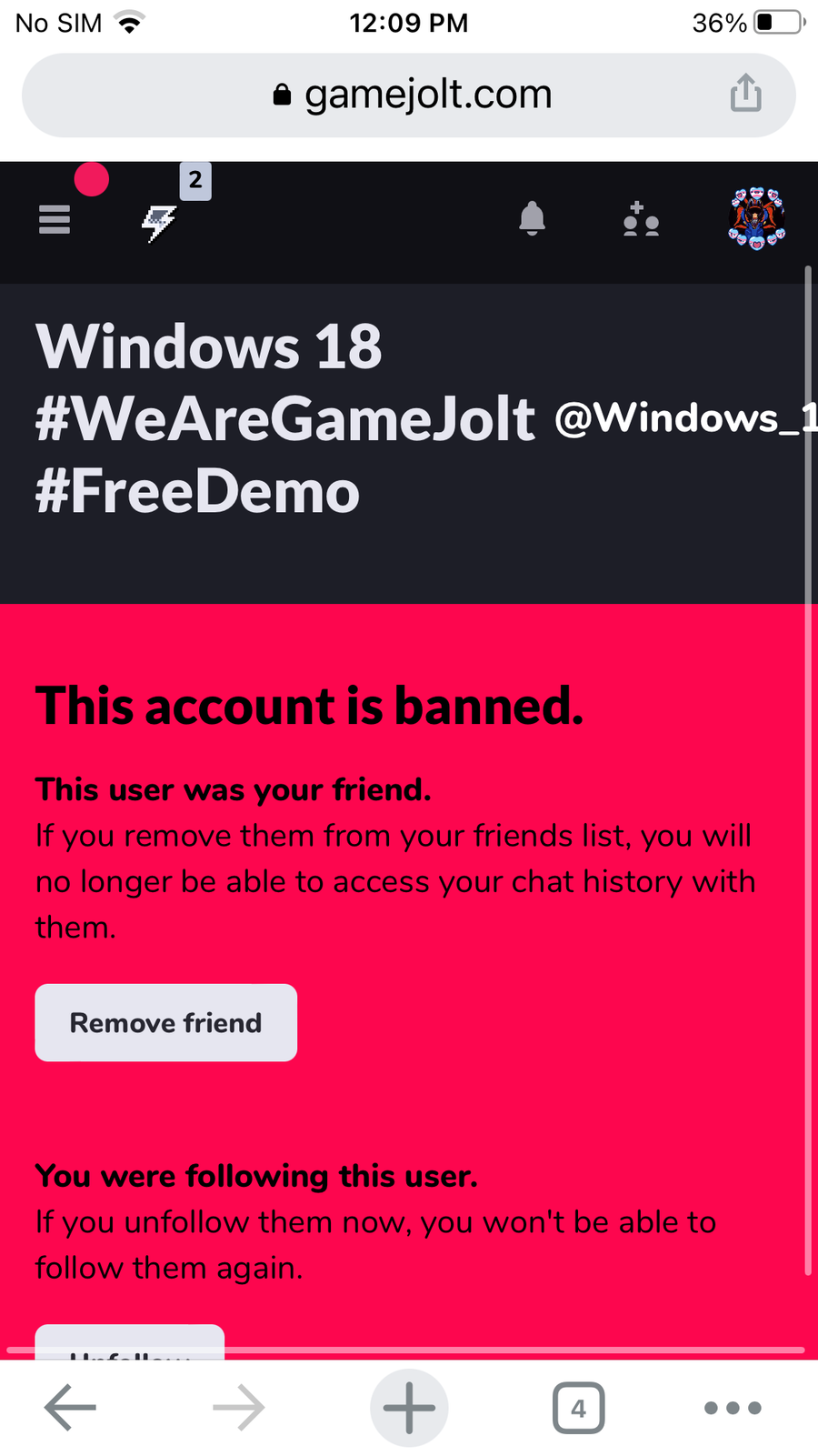
Task: Tap the browser forward arrow
Action: 239,1408
